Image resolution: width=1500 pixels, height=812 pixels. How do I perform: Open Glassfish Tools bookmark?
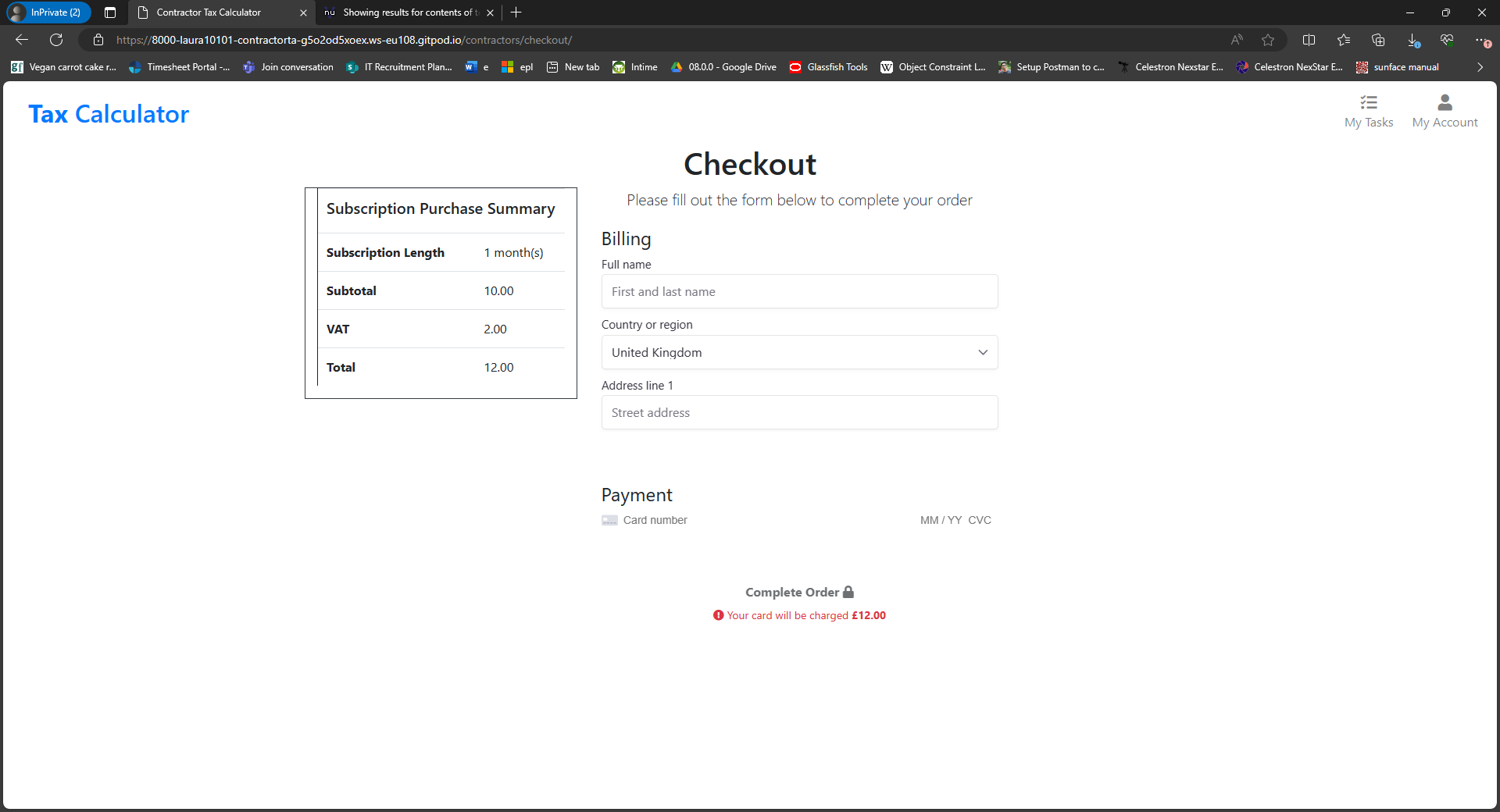click(829, 67)
